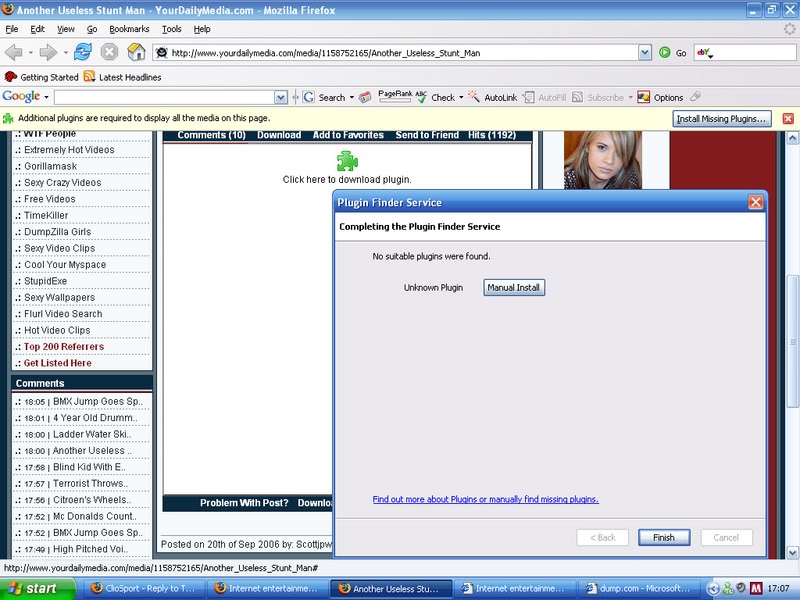The image size is (800, 600).
Task: Click the Install Missing Plugins button
Action: (x=722, y=118)
